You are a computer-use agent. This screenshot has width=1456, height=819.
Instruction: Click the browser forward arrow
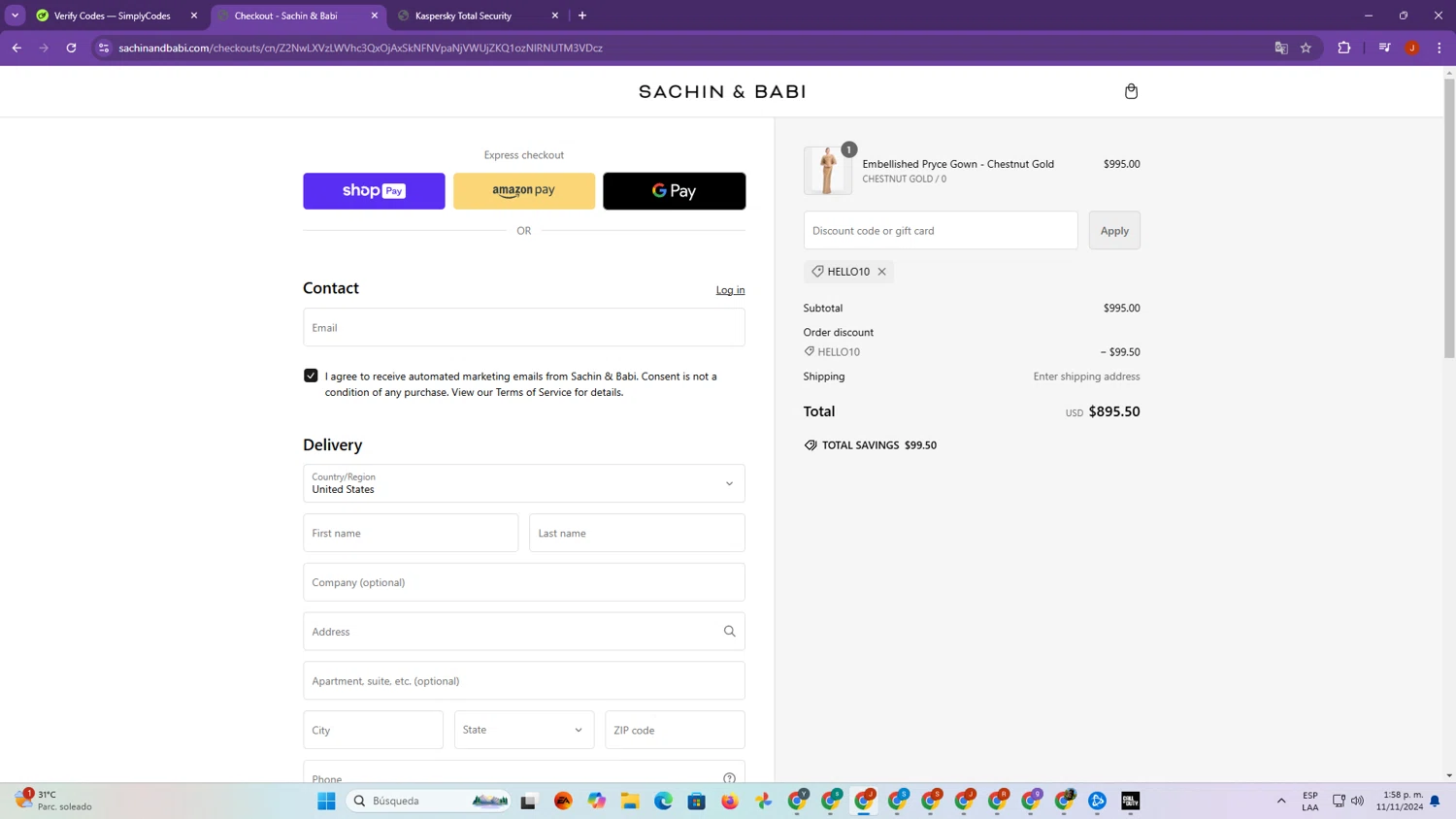pyautogui.click(x=44, y=48)
